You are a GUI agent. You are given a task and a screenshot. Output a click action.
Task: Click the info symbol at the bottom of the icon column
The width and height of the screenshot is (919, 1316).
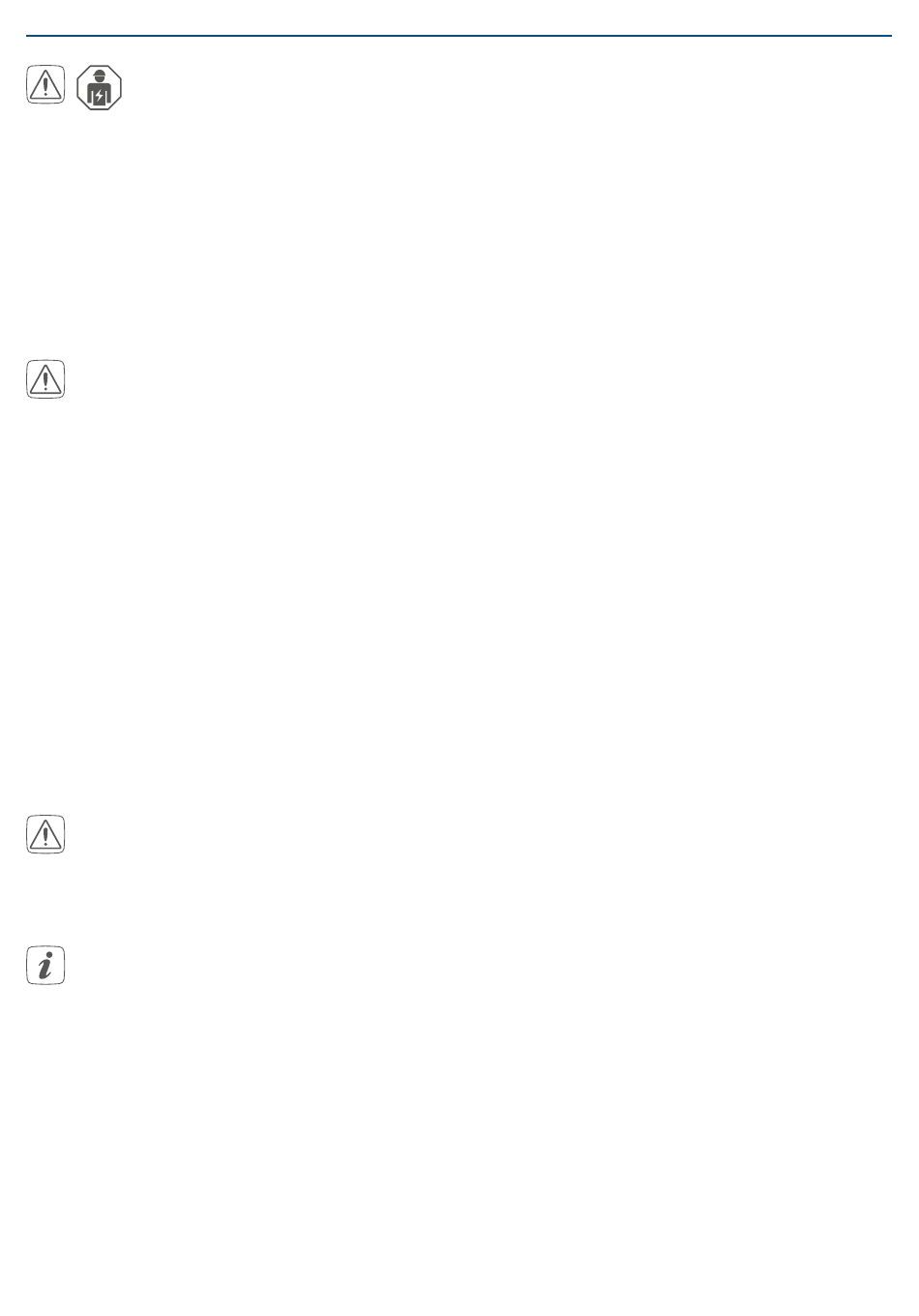pyautogui.click(x=45, y=965)
